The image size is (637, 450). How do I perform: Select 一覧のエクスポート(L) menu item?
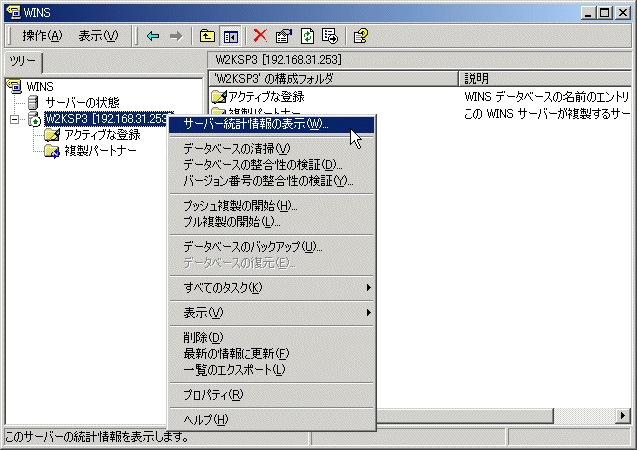pyautogui.click(x=271, y=370)
